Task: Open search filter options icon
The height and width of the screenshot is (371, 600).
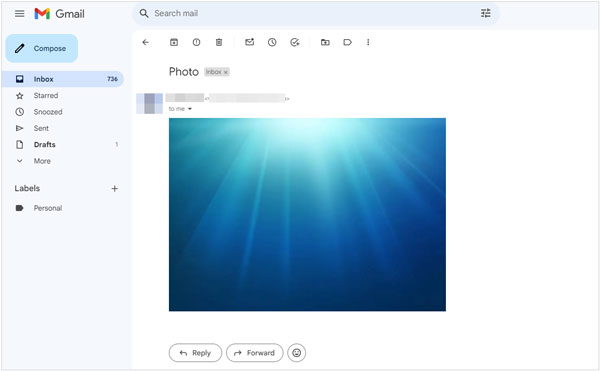Action: pos(486,13)
